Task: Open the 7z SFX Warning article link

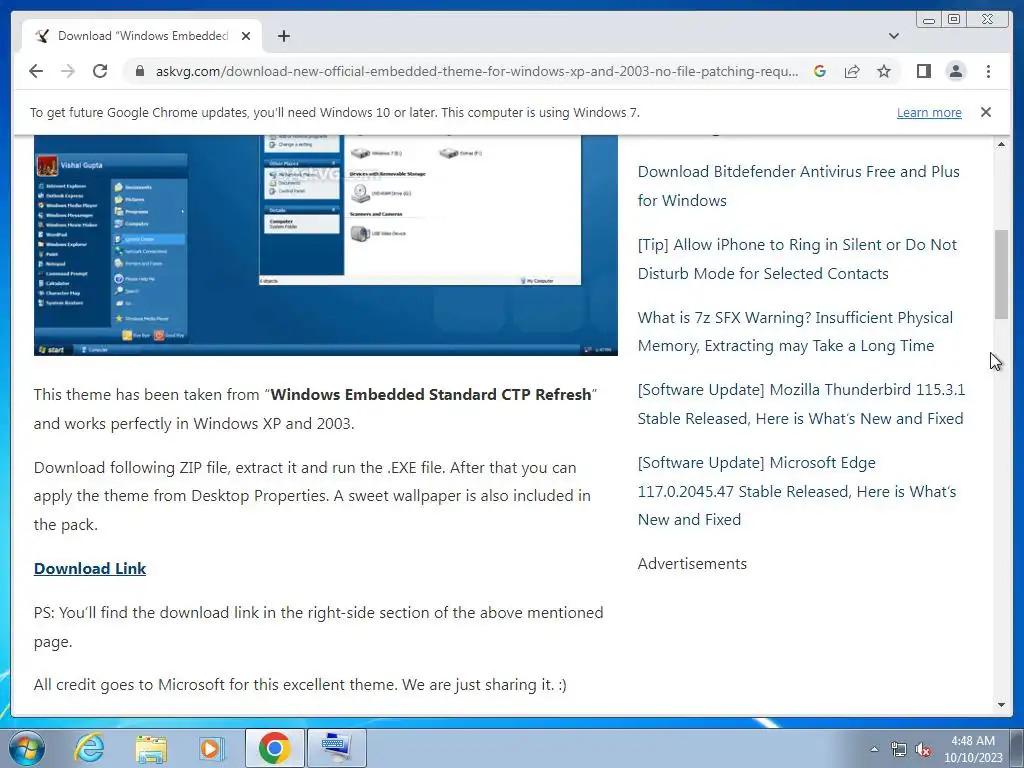Action: (x=795, y=332)
